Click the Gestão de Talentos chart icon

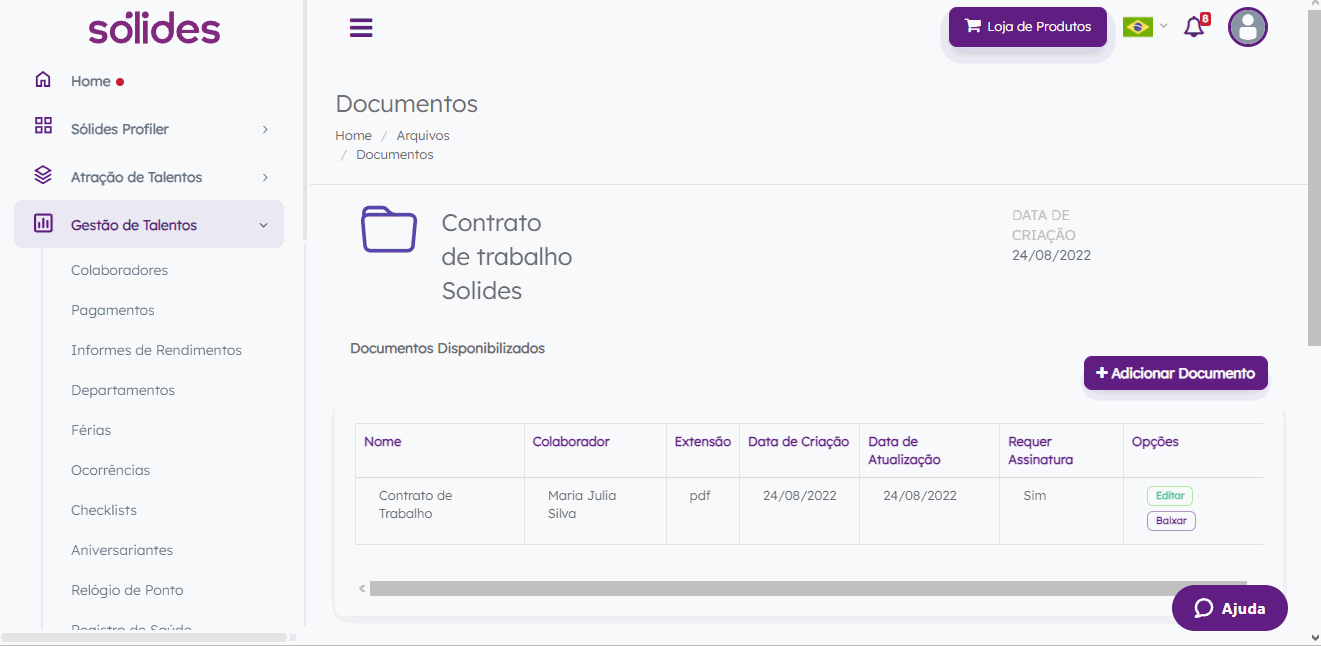[x=43, y=223]
